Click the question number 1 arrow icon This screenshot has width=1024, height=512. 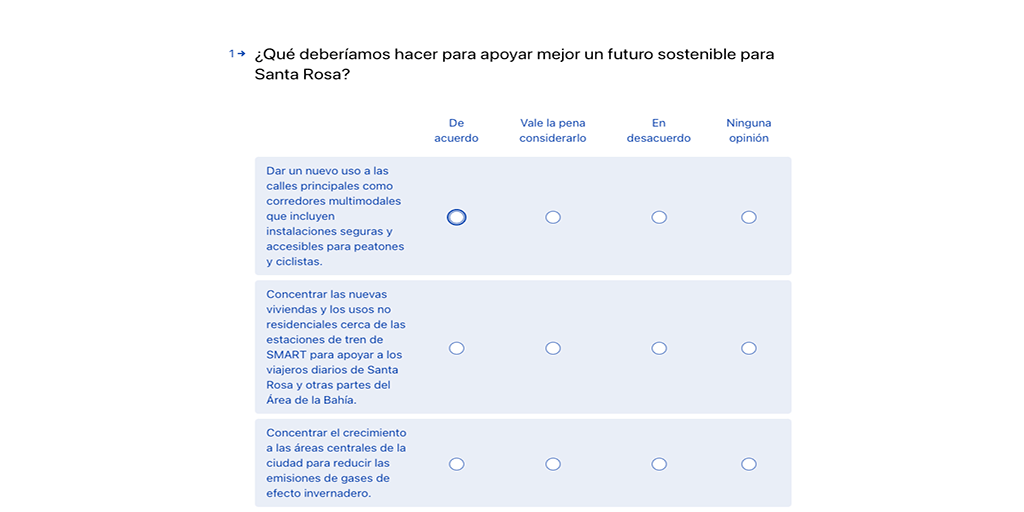coord(237,54)
